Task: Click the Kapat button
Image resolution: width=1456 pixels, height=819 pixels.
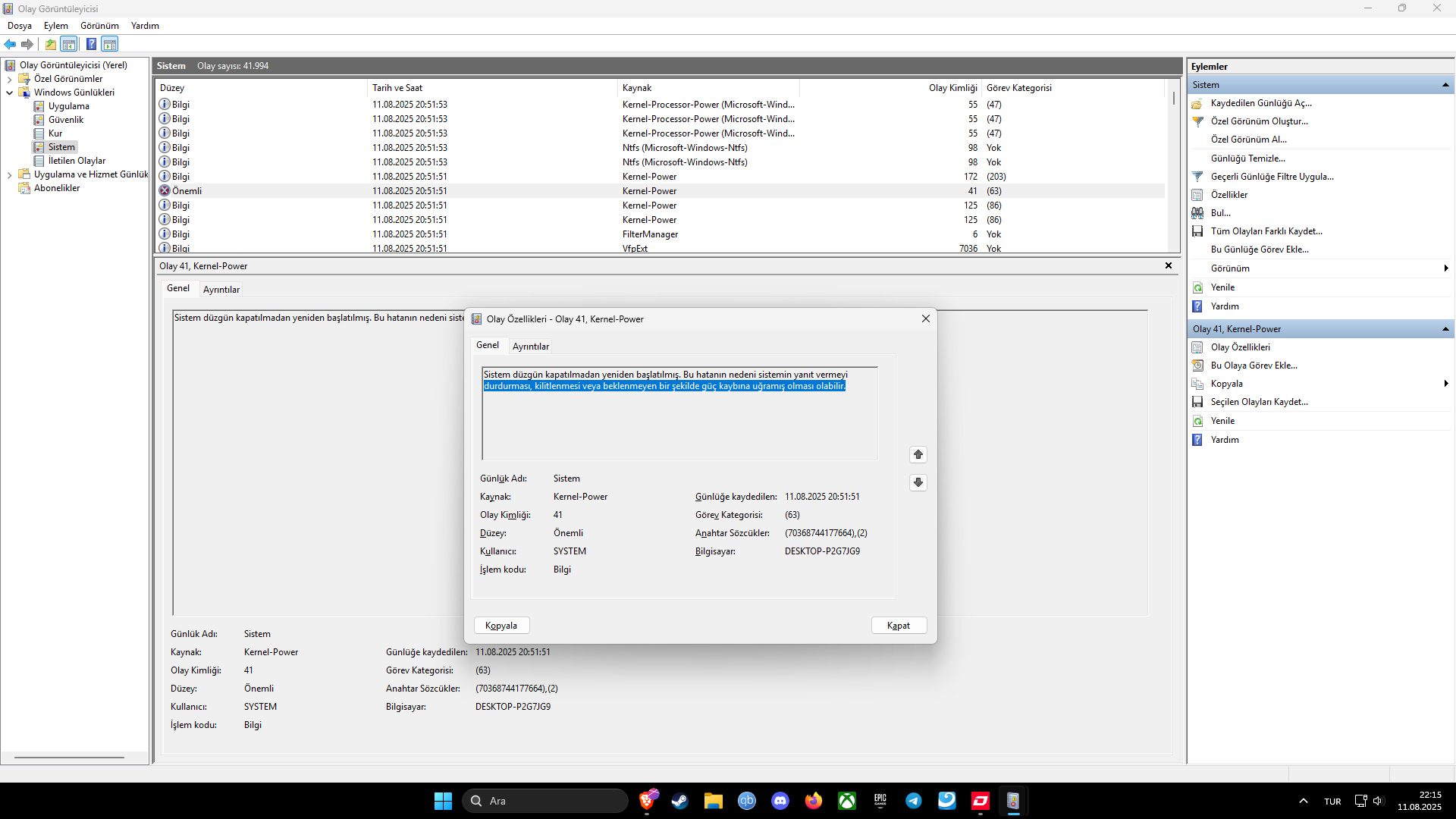Action: coord(899,626)
